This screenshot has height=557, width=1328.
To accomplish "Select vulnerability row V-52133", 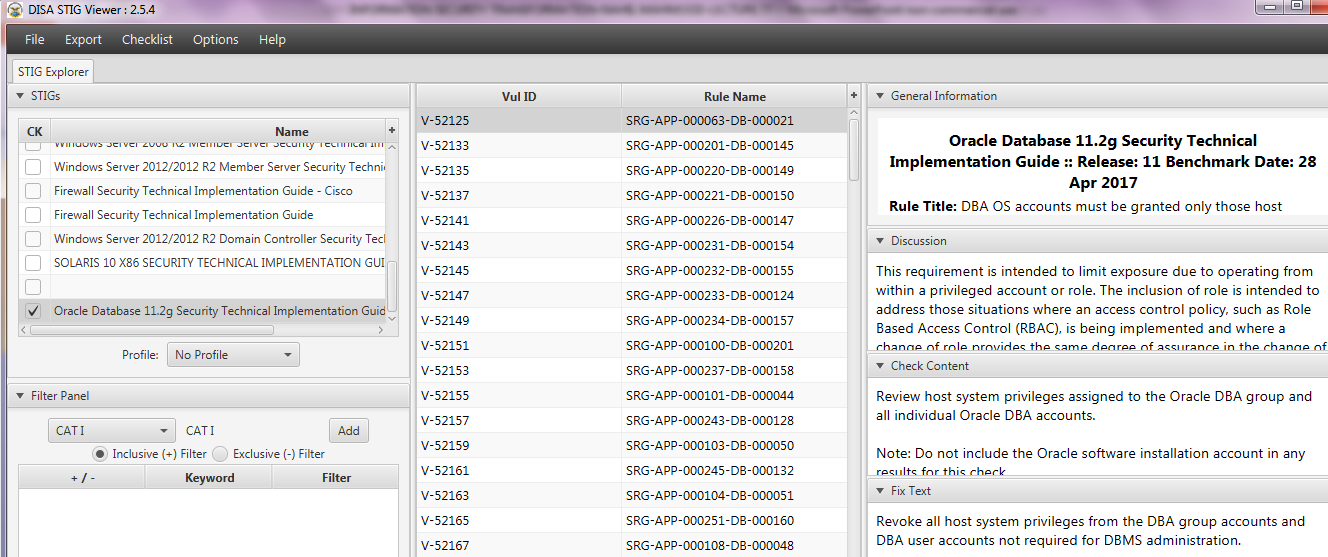I will (x=632, y=146).
